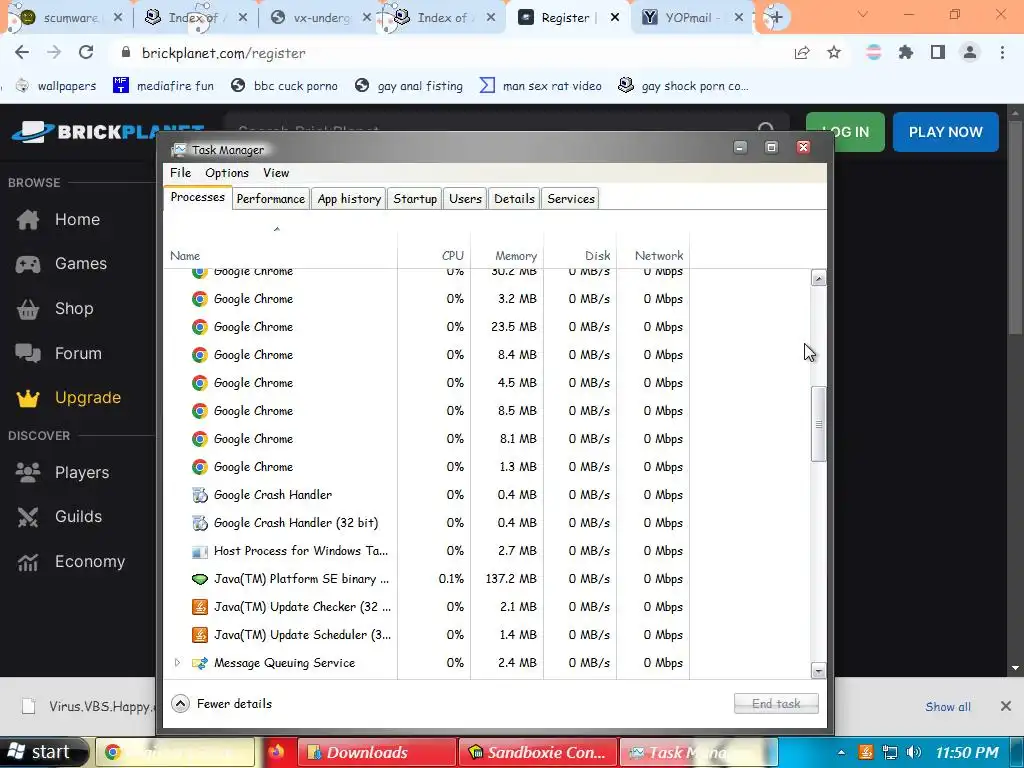
Task: Switch to the Users tab
Action: click(465, 199)
